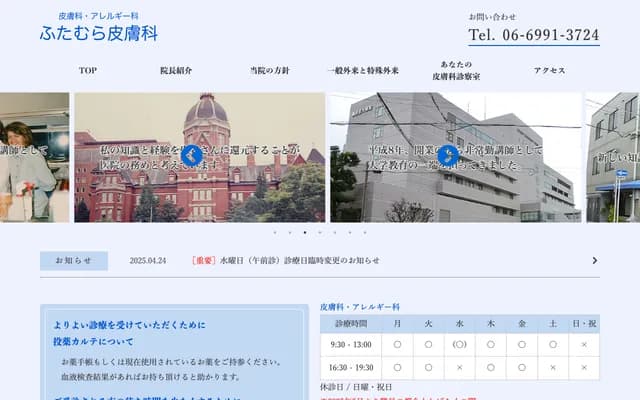640x400 pixels.
Task: Click the previous slide arrow on carousel
Action: coord(191,155)
